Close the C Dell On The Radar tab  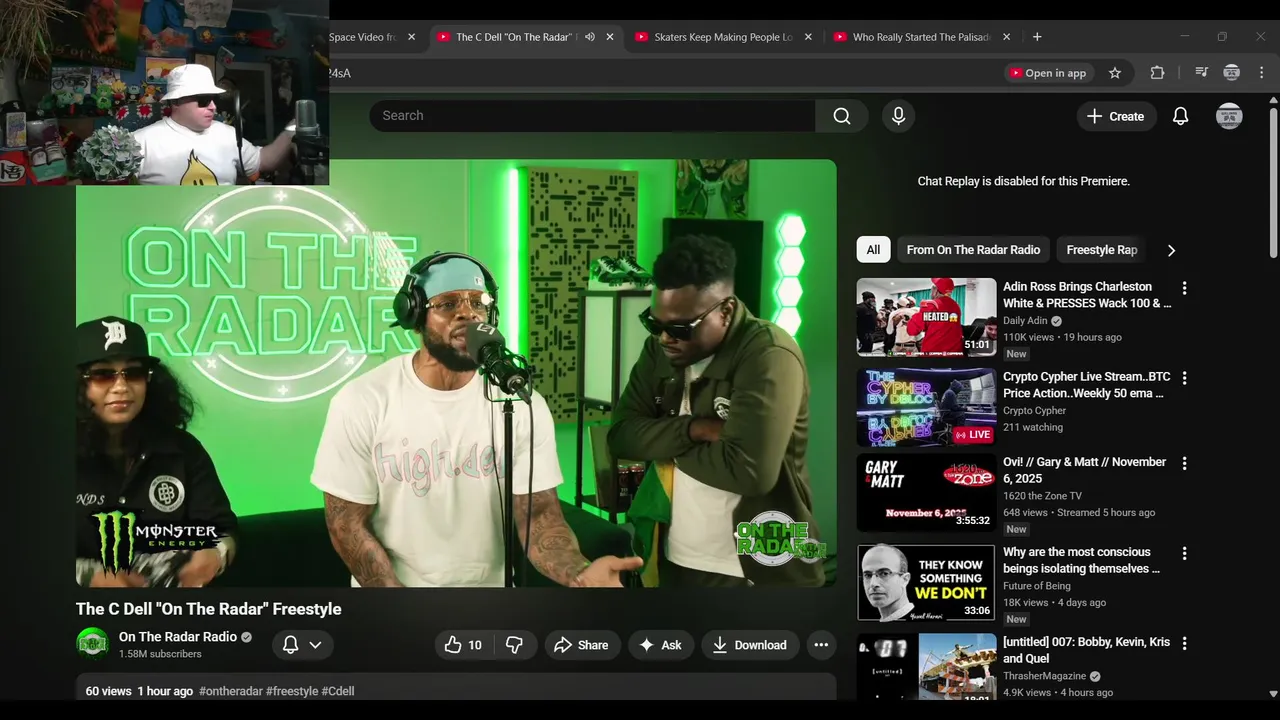(610, 37)
